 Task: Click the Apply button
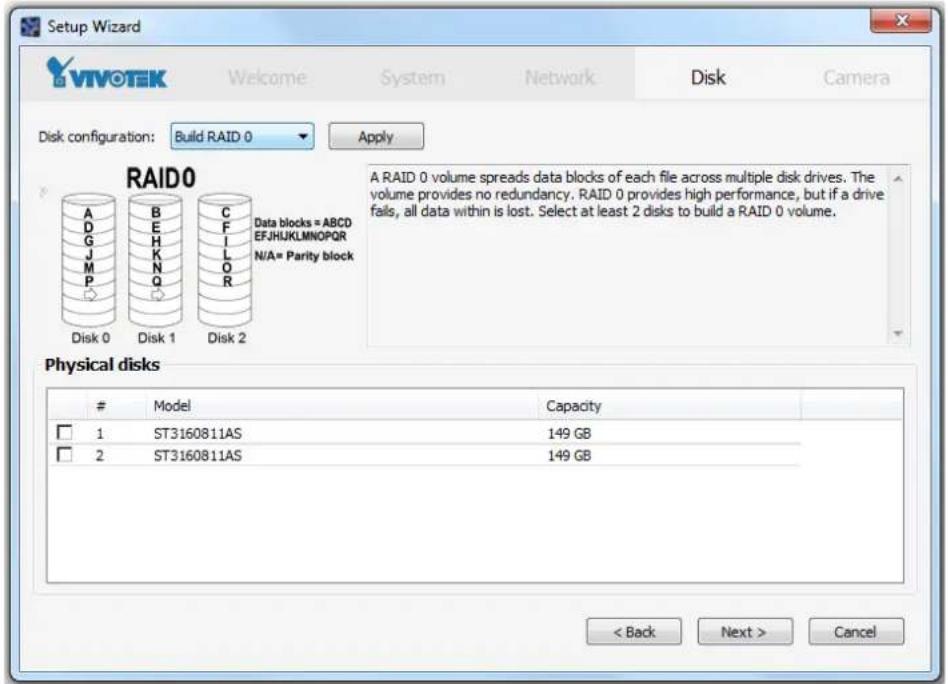coord(376,137)
